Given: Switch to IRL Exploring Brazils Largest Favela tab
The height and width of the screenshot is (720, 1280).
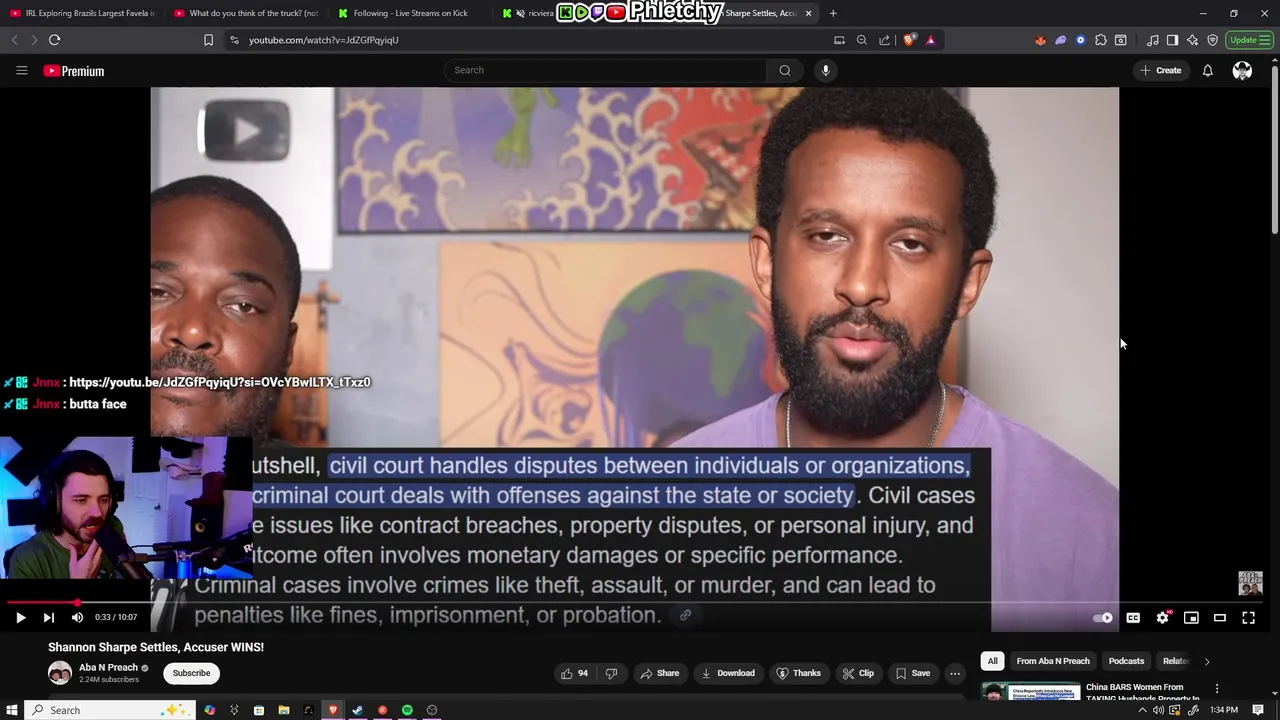Looking at the screenshot, I should pyautogui.click(x=82, y=13).
